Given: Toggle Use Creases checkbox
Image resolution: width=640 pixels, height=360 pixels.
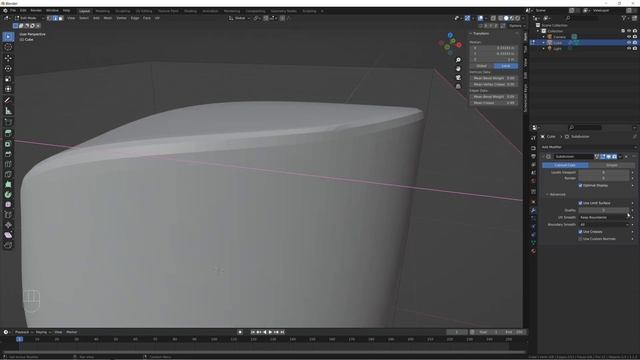Looking at the screenshot, I should (x=580, y=232).
